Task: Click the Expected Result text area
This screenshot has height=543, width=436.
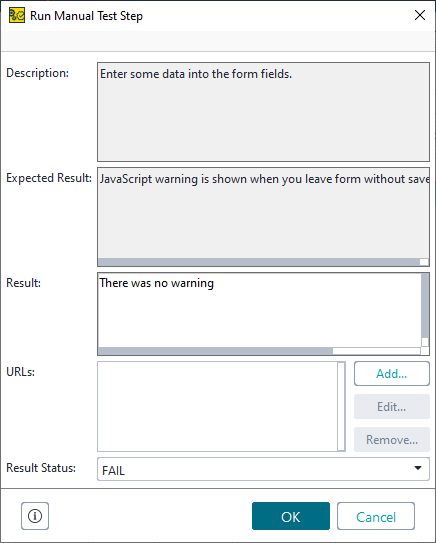Action: [263, 213]
